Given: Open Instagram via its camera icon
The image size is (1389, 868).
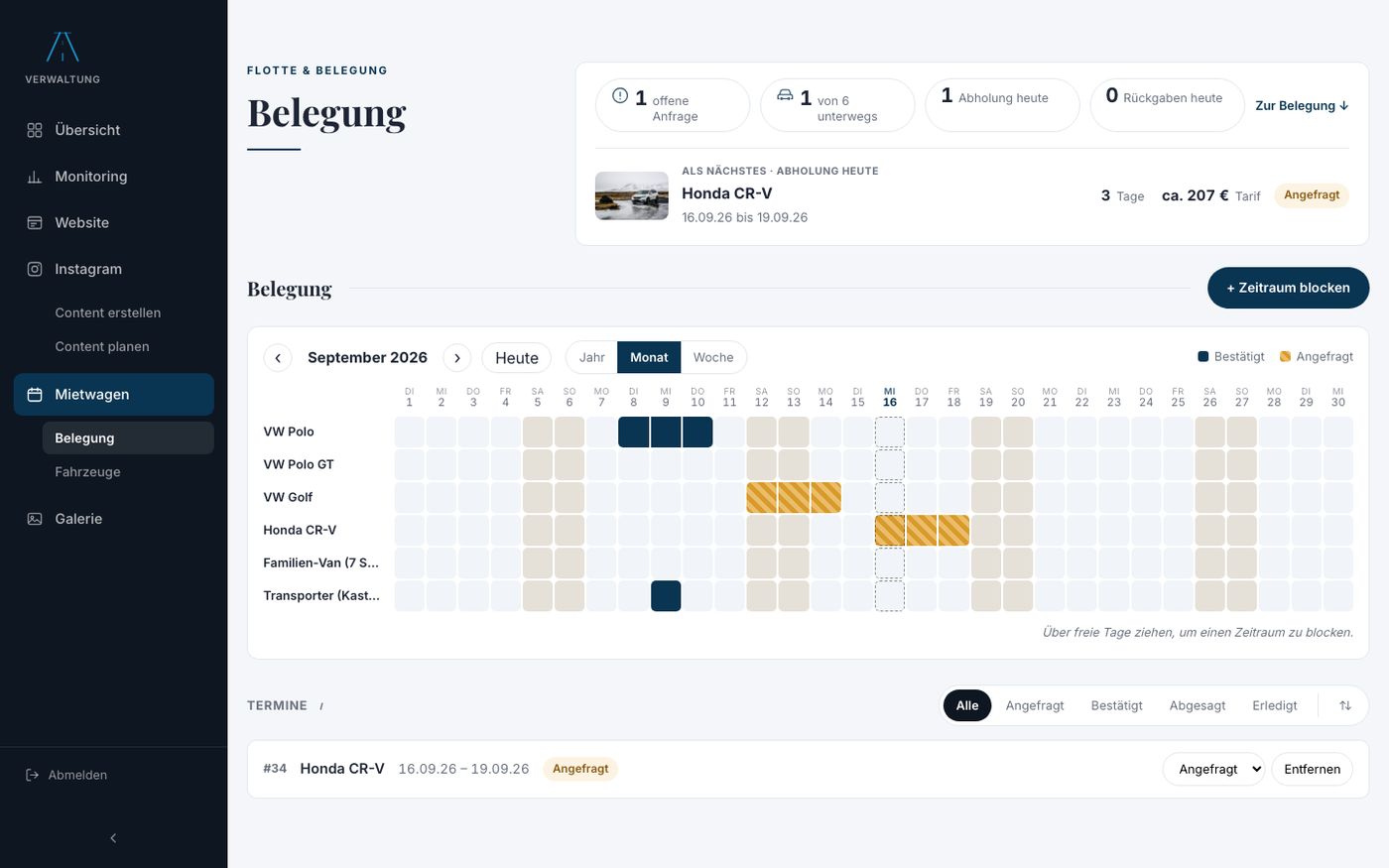Looking at the screenshot, I should [35, 269].
